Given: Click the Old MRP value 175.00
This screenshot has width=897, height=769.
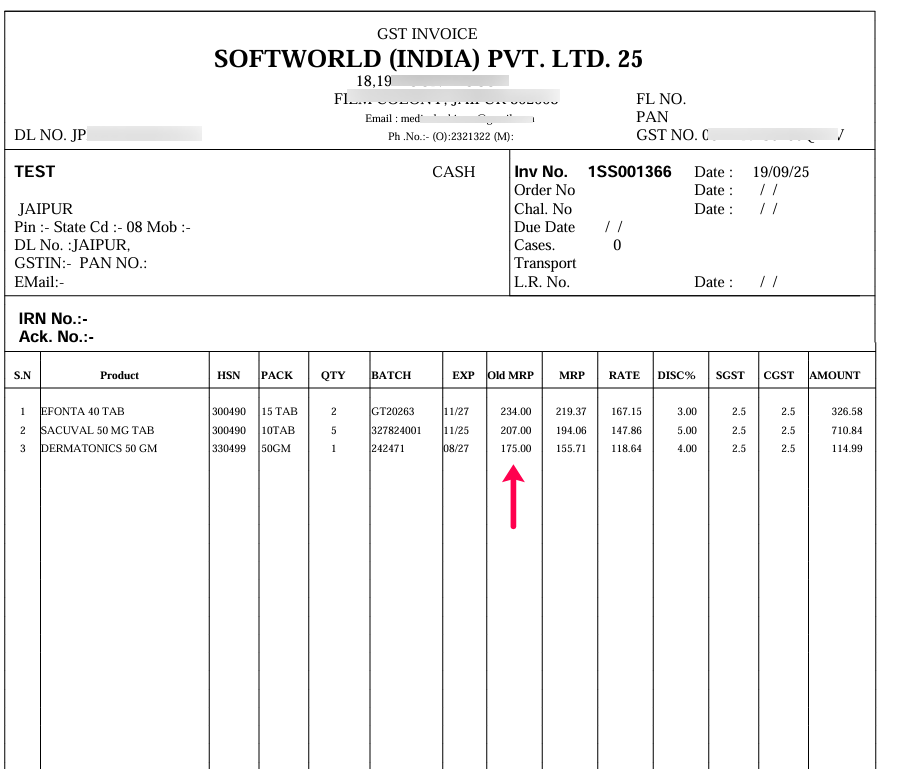Looking at the screenshot, I should pyautogui.click(x=516, y=448).
